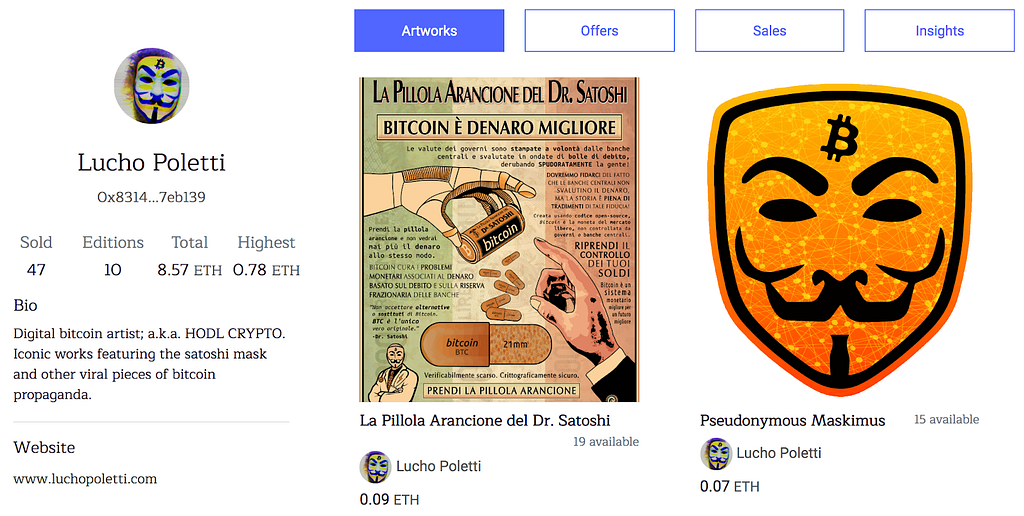Click wallet address 0x8314...7eb139
Viewport: 1024px width, 516px height.
[x=152, y=197]
